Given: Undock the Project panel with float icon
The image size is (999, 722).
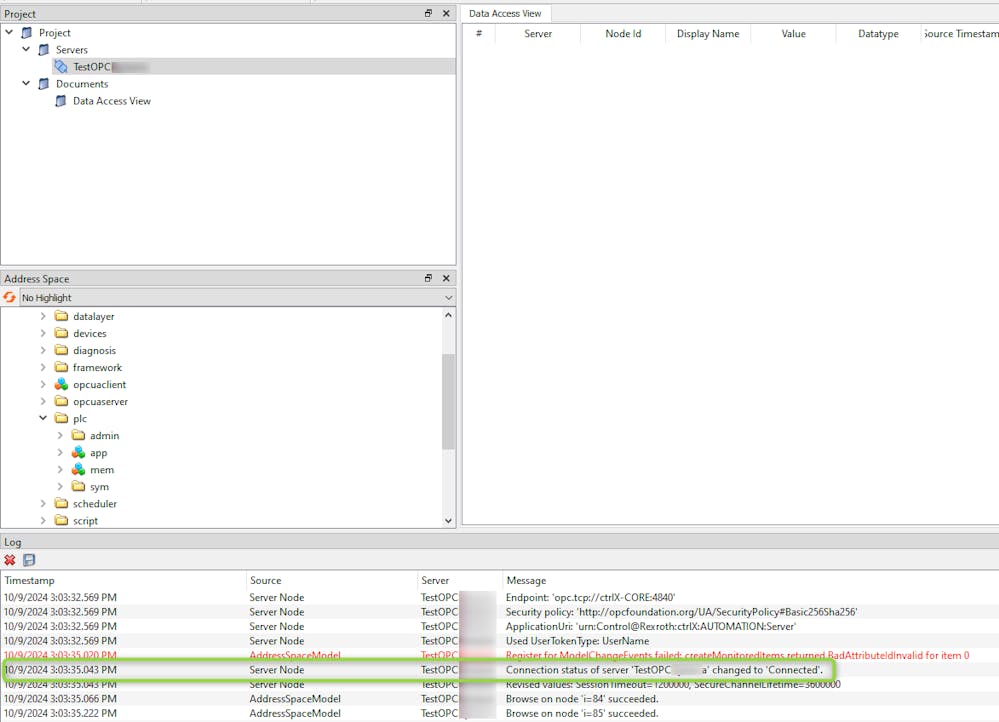Looking at the screenshot, I should pos(428,14).
